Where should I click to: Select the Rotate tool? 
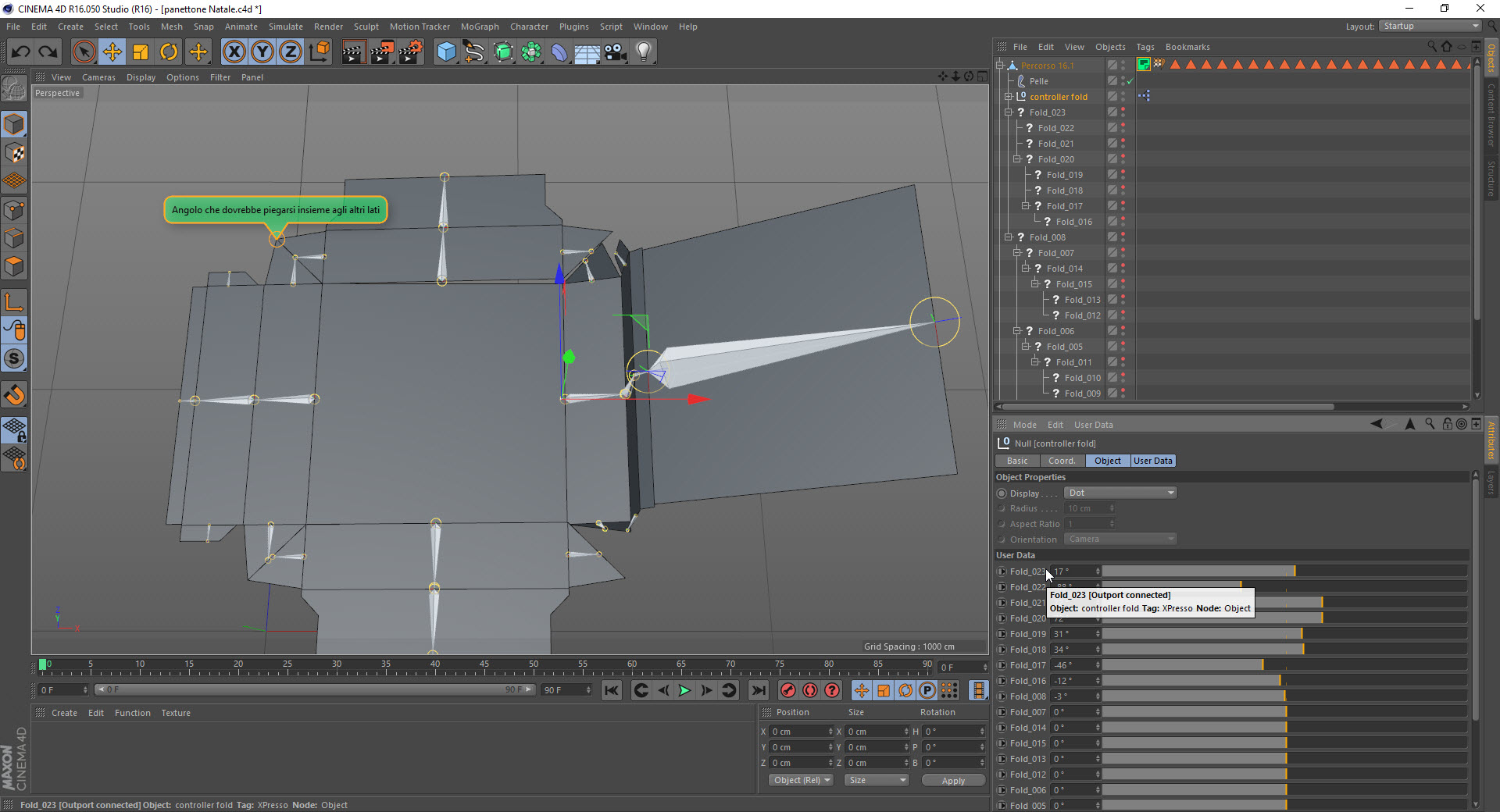point(169,52)
